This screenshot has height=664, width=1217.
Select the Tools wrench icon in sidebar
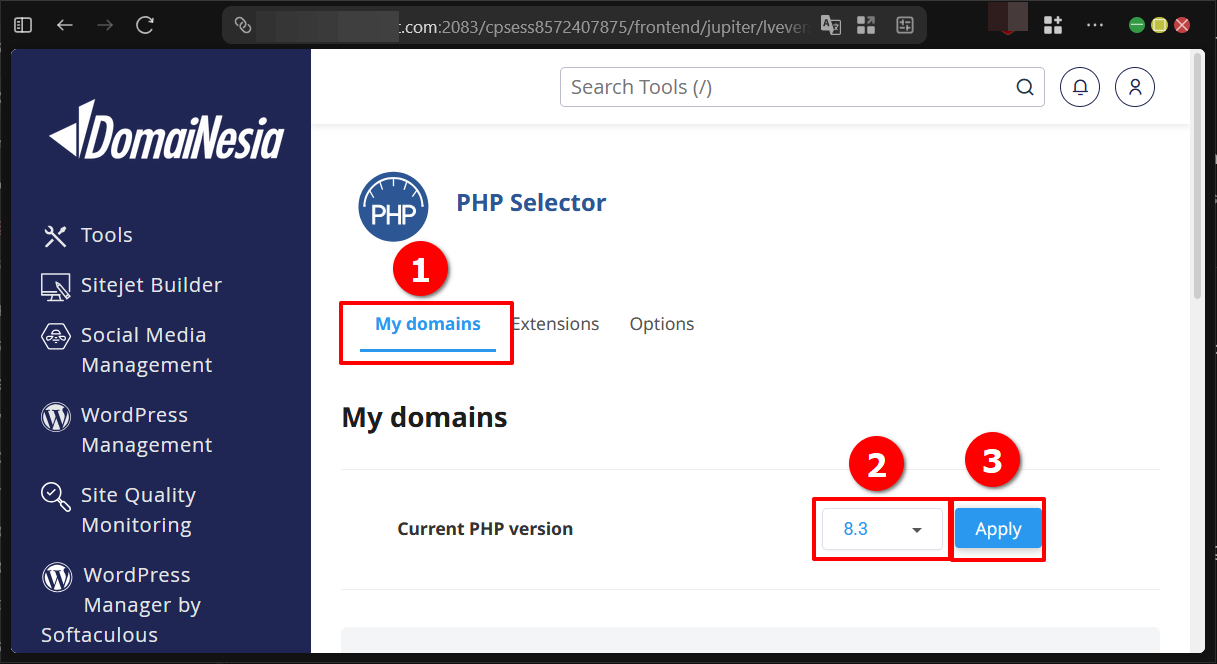point(55,234)
